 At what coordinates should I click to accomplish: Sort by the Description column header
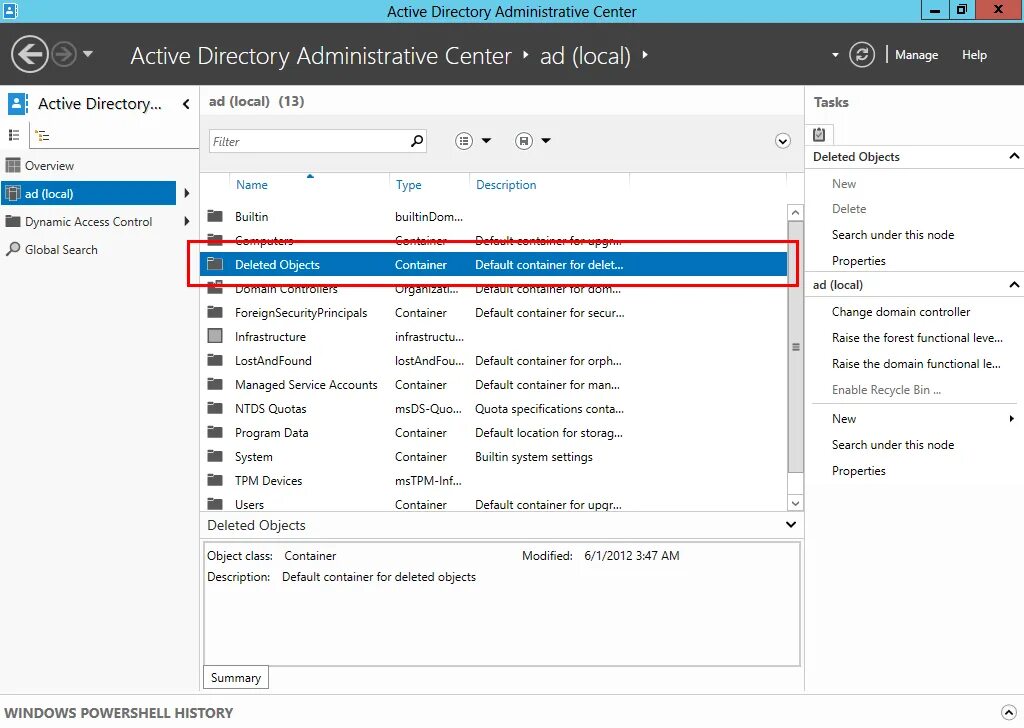click(x=505, y=185)
